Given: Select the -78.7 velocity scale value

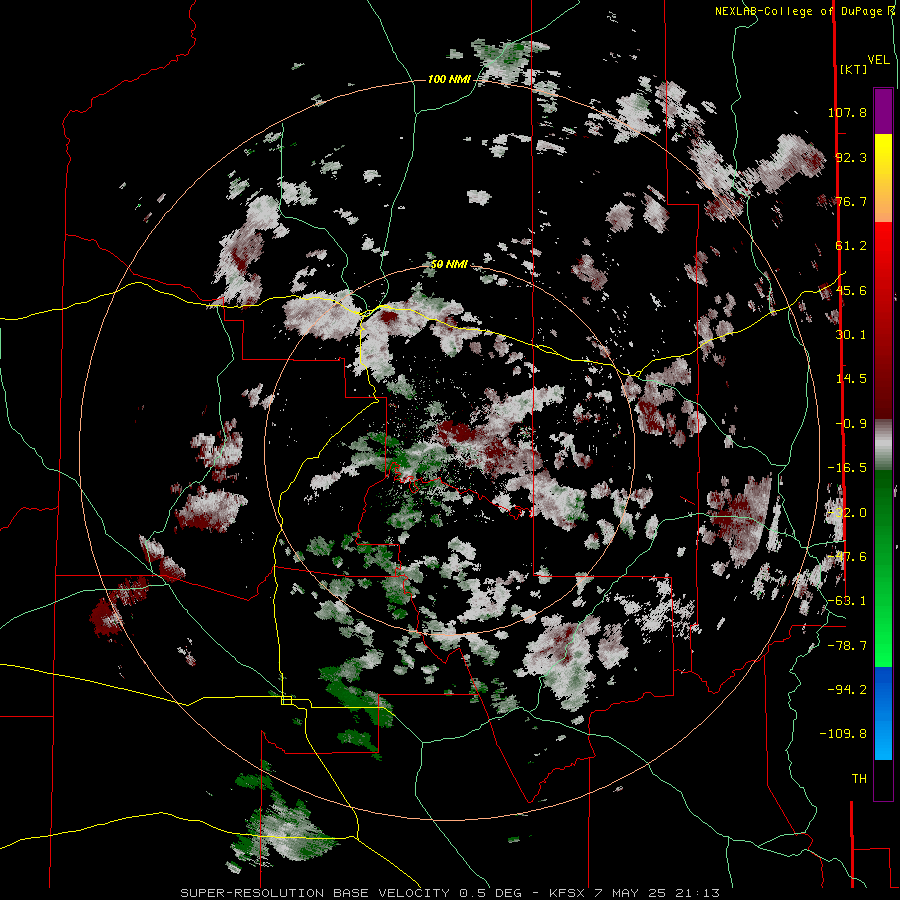Looking at the screenshot, I should [847, 646].
